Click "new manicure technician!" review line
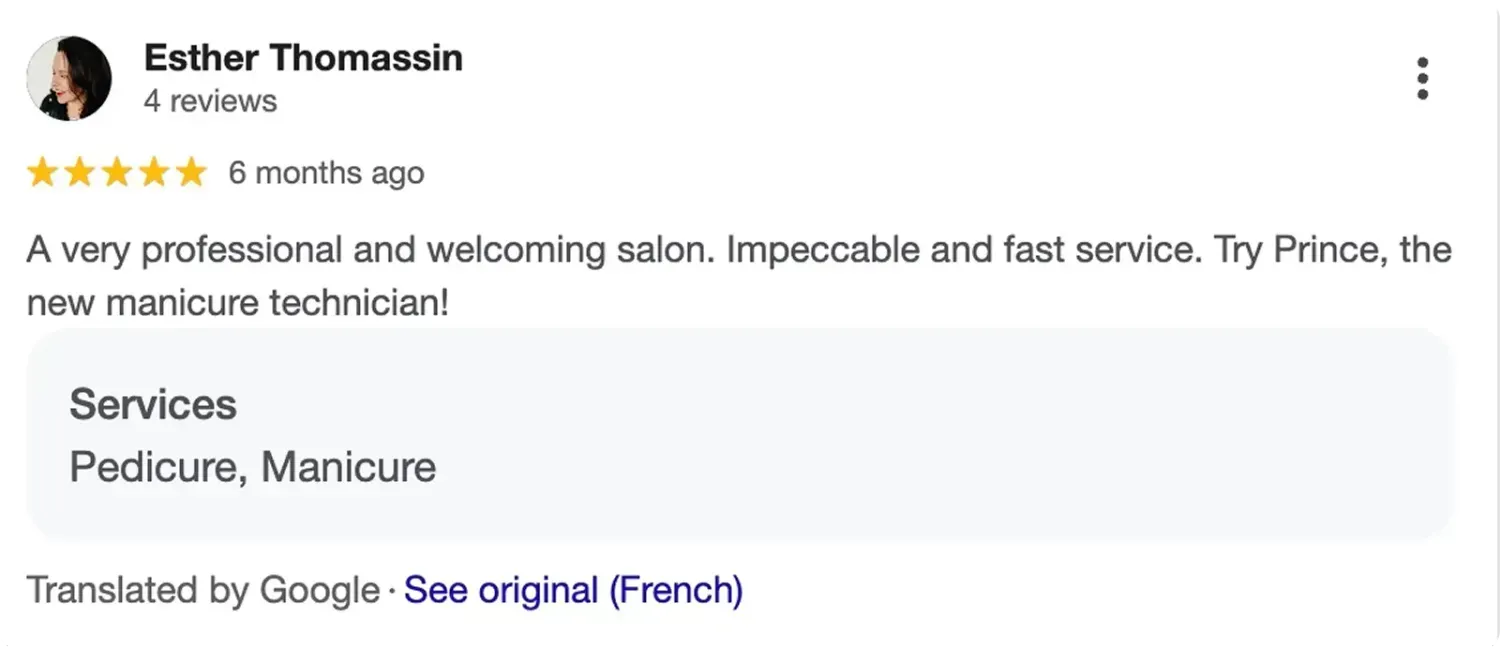The height and width of the screenshot is (649, 1500). coord(238,301)
